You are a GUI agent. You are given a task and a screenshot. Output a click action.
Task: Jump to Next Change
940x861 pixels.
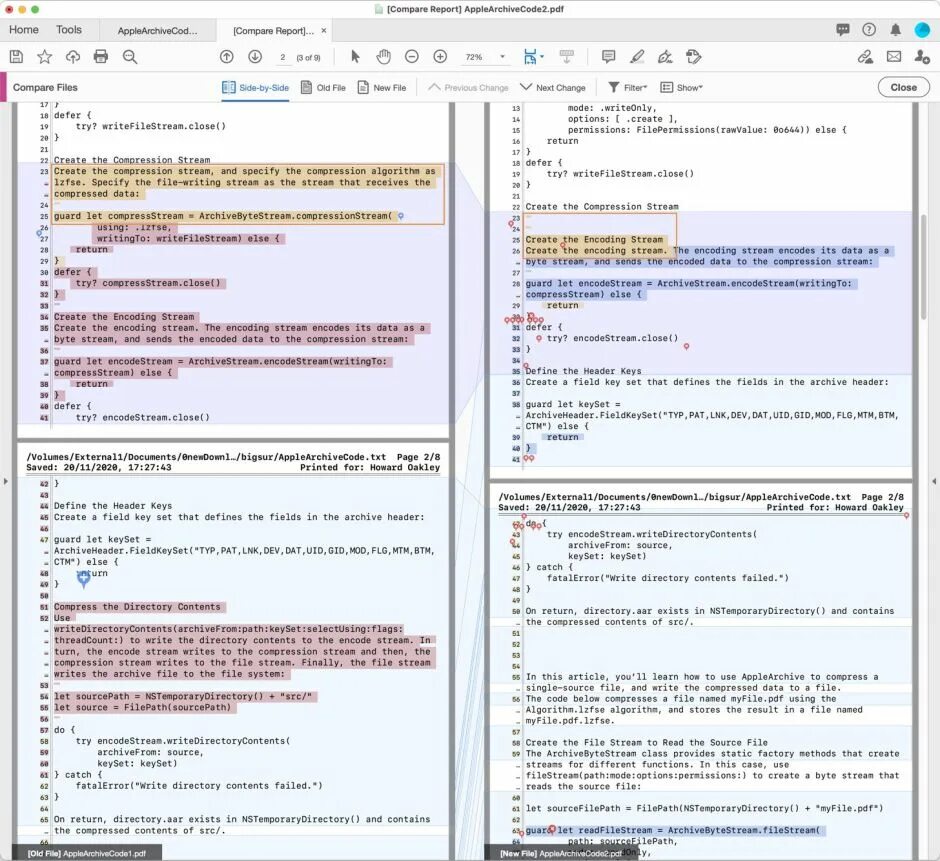[553, 88]
